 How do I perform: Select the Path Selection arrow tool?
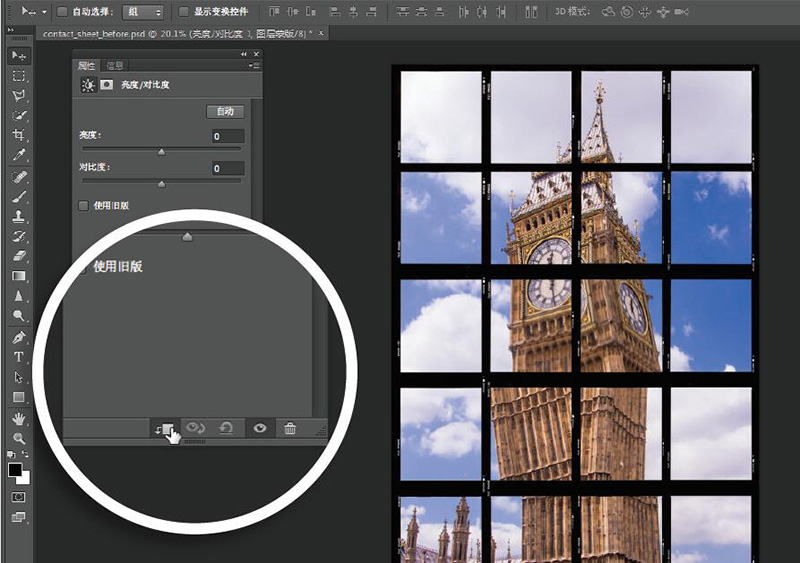19,377
